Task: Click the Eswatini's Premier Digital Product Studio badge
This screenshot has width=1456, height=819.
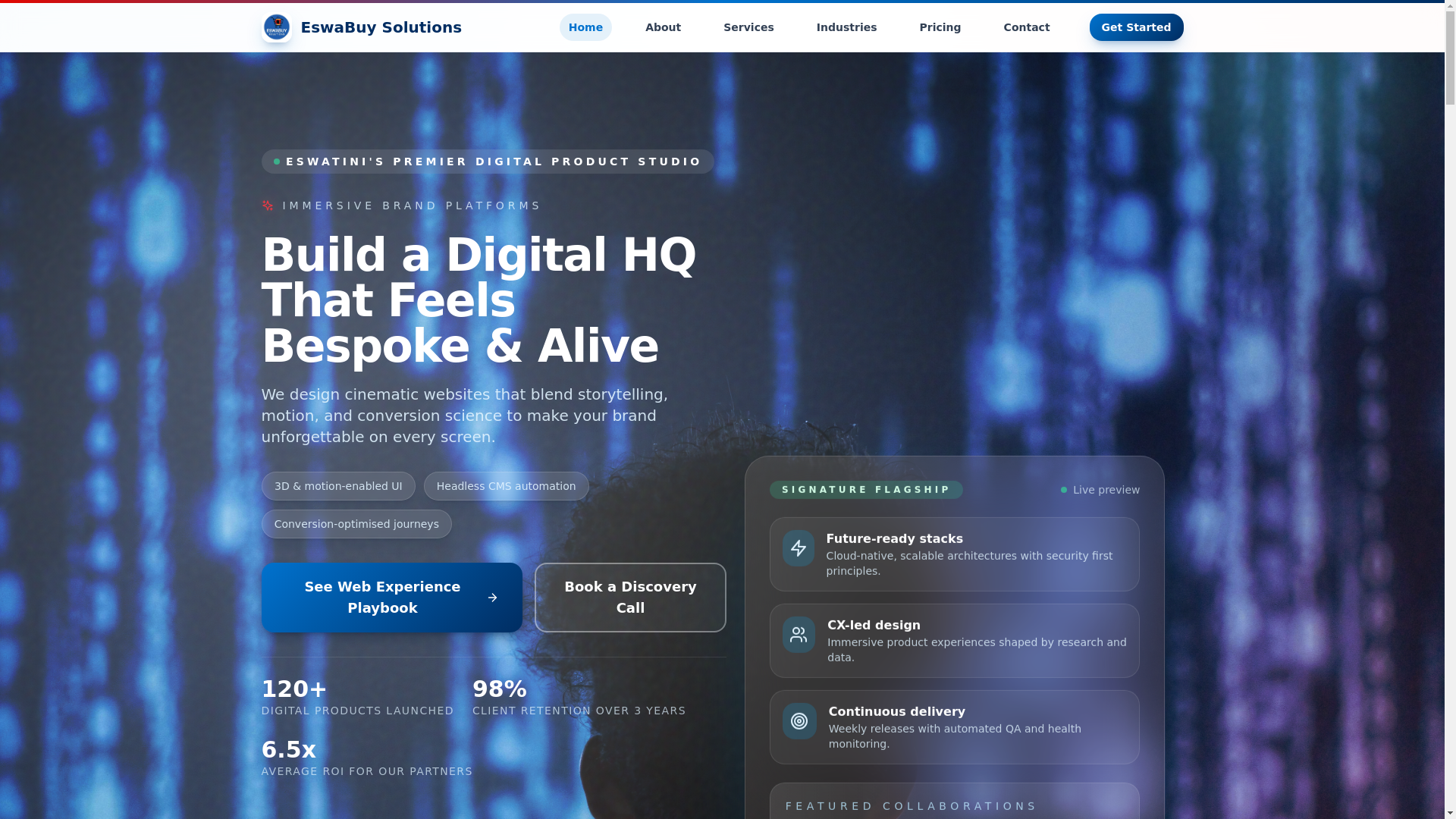Action: click(488, 162)
